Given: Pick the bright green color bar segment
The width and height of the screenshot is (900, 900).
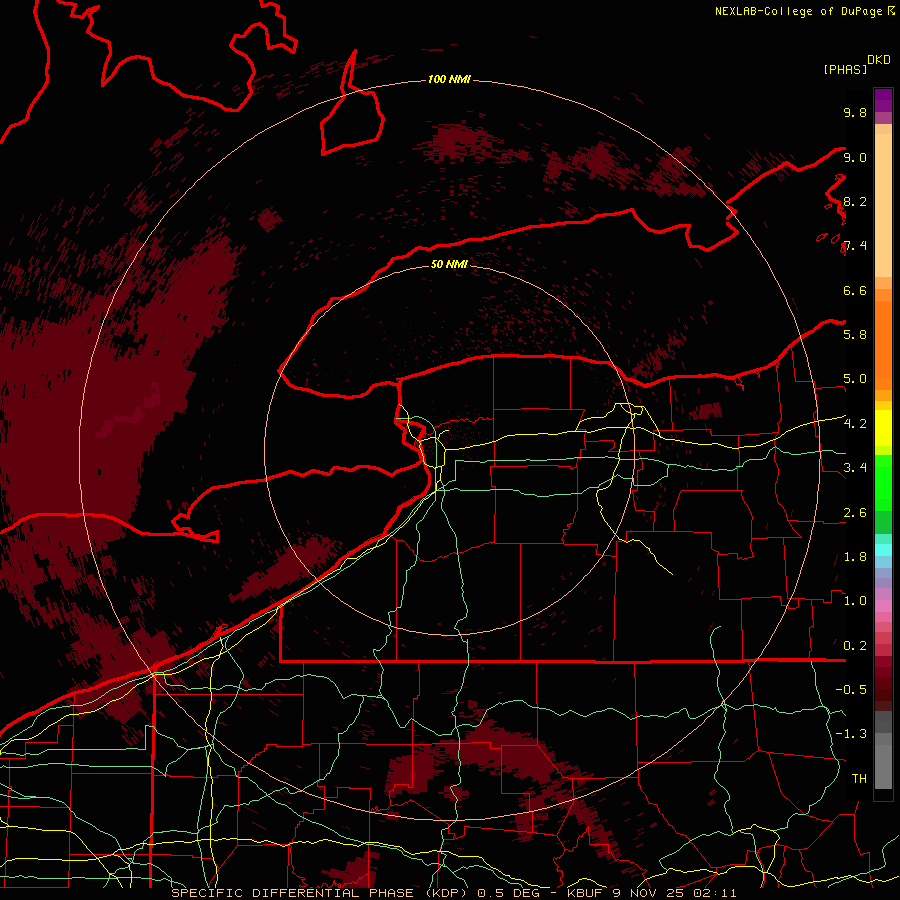Looking at the screenshot, I should pyautogui.click(x=883, y=483).
